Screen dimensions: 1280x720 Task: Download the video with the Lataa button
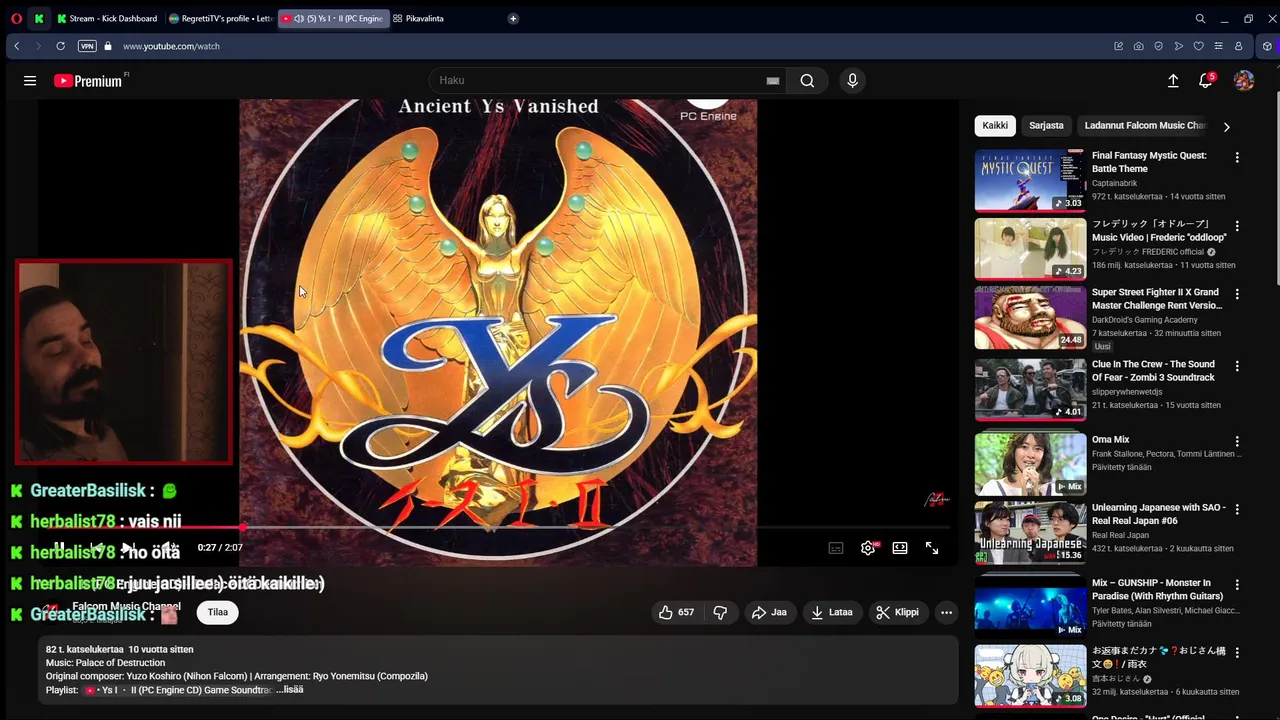[x=831, y=612]
